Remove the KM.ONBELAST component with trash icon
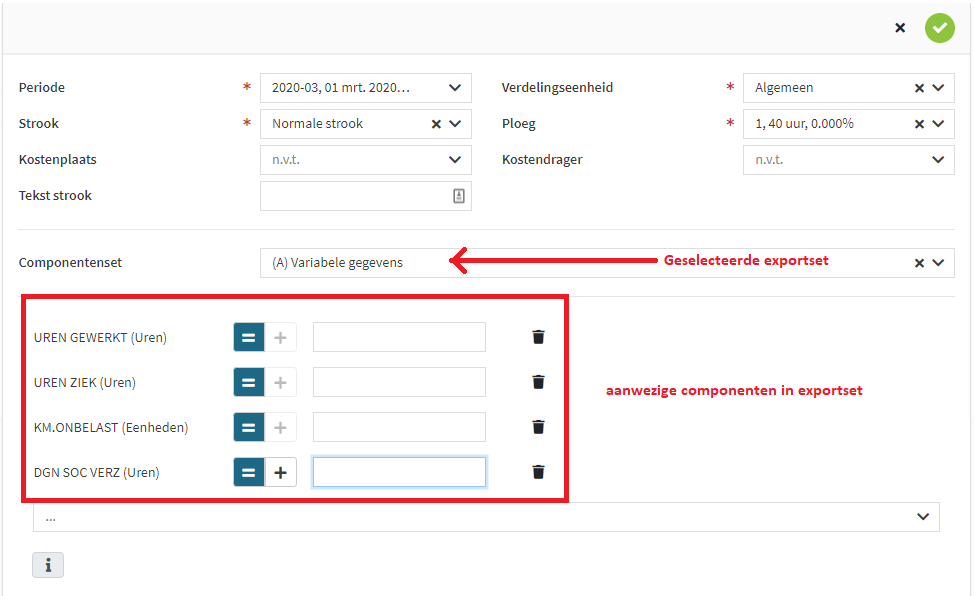Viewport: 974px width, 596px height. click(538, 427)
